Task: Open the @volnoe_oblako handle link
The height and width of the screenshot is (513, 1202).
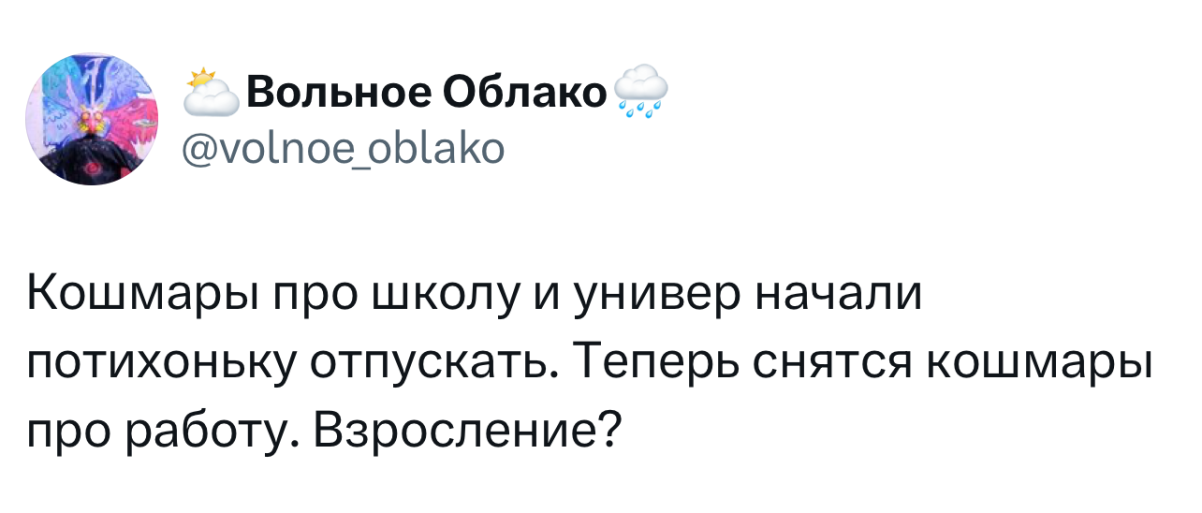Action: coord(347,151)
